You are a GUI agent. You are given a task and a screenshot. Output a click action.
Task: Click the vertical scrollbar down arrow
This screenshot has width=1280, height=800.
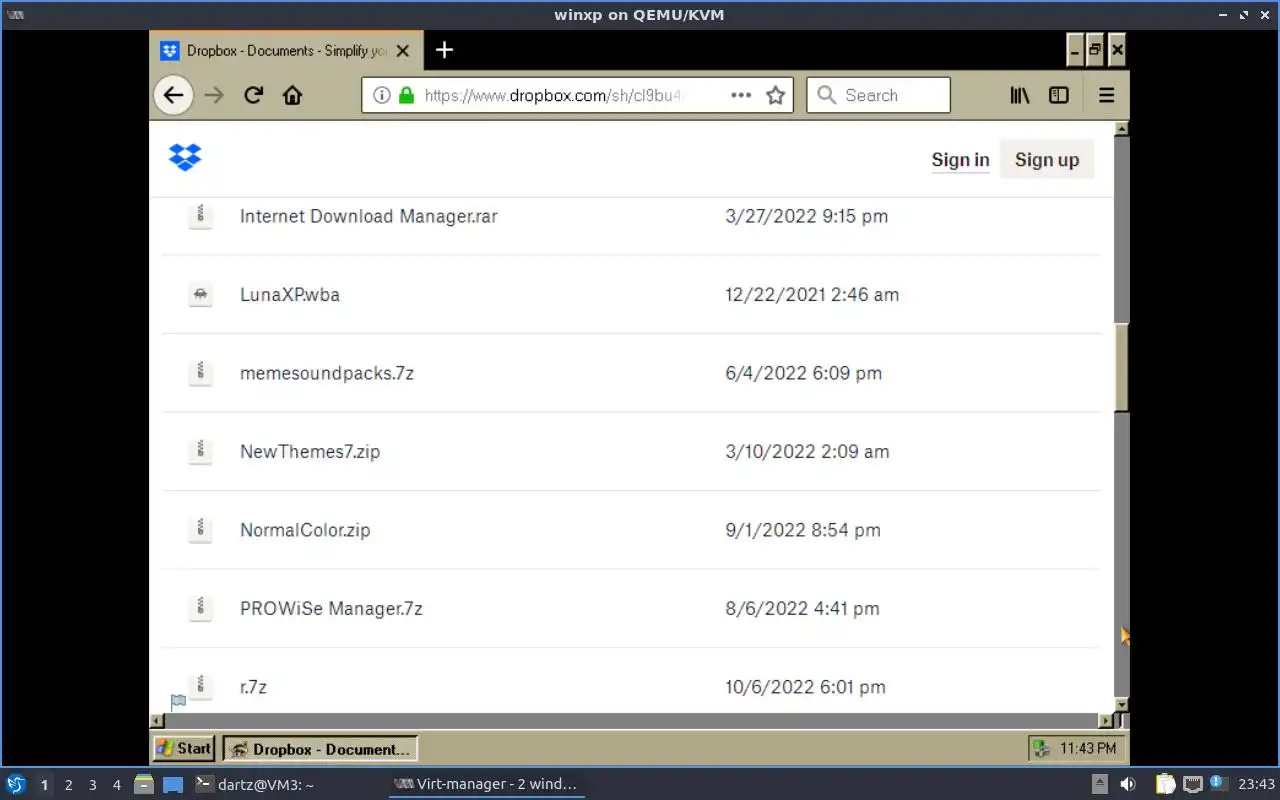point(1121,705)
